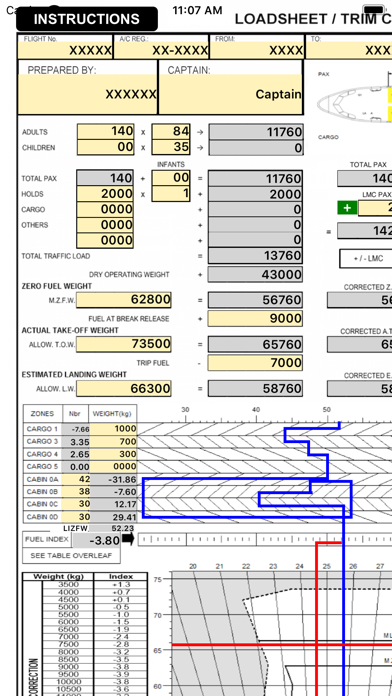Click landing weight result 58760
Screen dimensions: 392x696
(255, 389)
